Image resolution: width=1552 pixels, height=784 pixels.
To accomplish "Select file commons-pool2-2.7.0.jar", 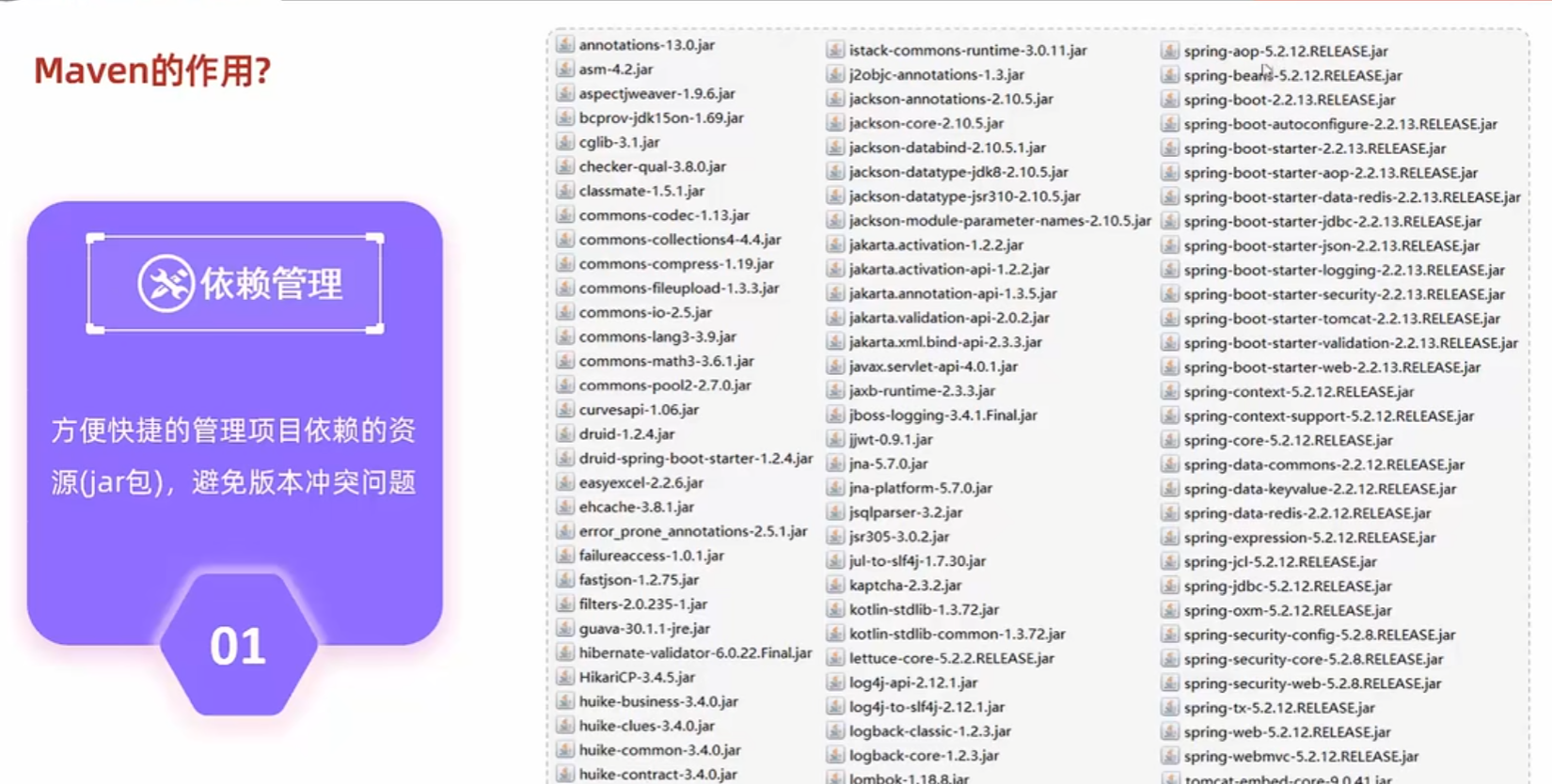I will (665, 385).
